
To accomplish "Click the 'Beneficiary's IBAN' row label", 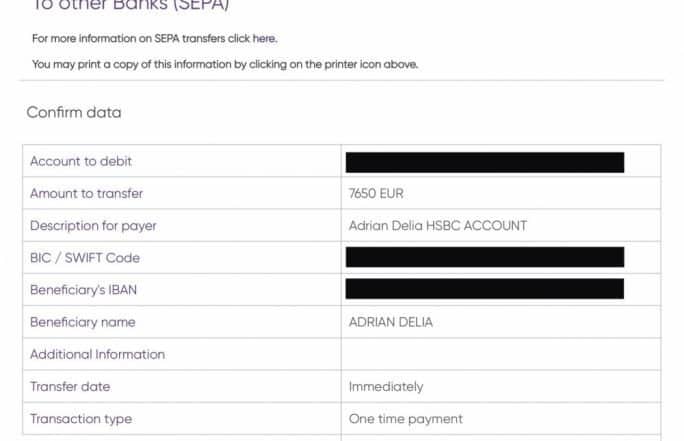I will (x=85, y=290).
